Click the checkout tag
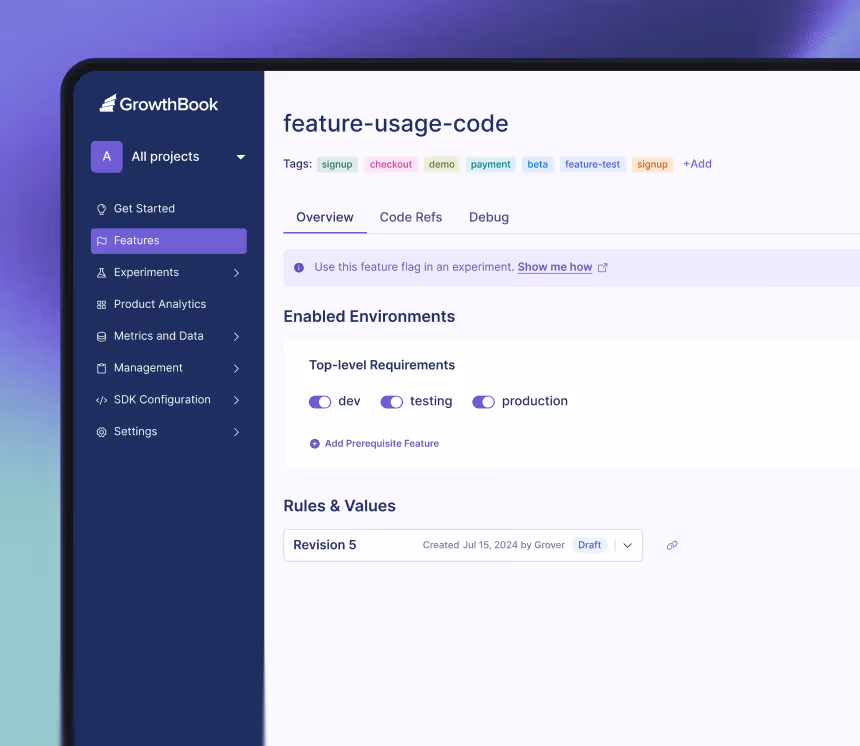The height and width of the screenshot is (746, 860). 391,165
